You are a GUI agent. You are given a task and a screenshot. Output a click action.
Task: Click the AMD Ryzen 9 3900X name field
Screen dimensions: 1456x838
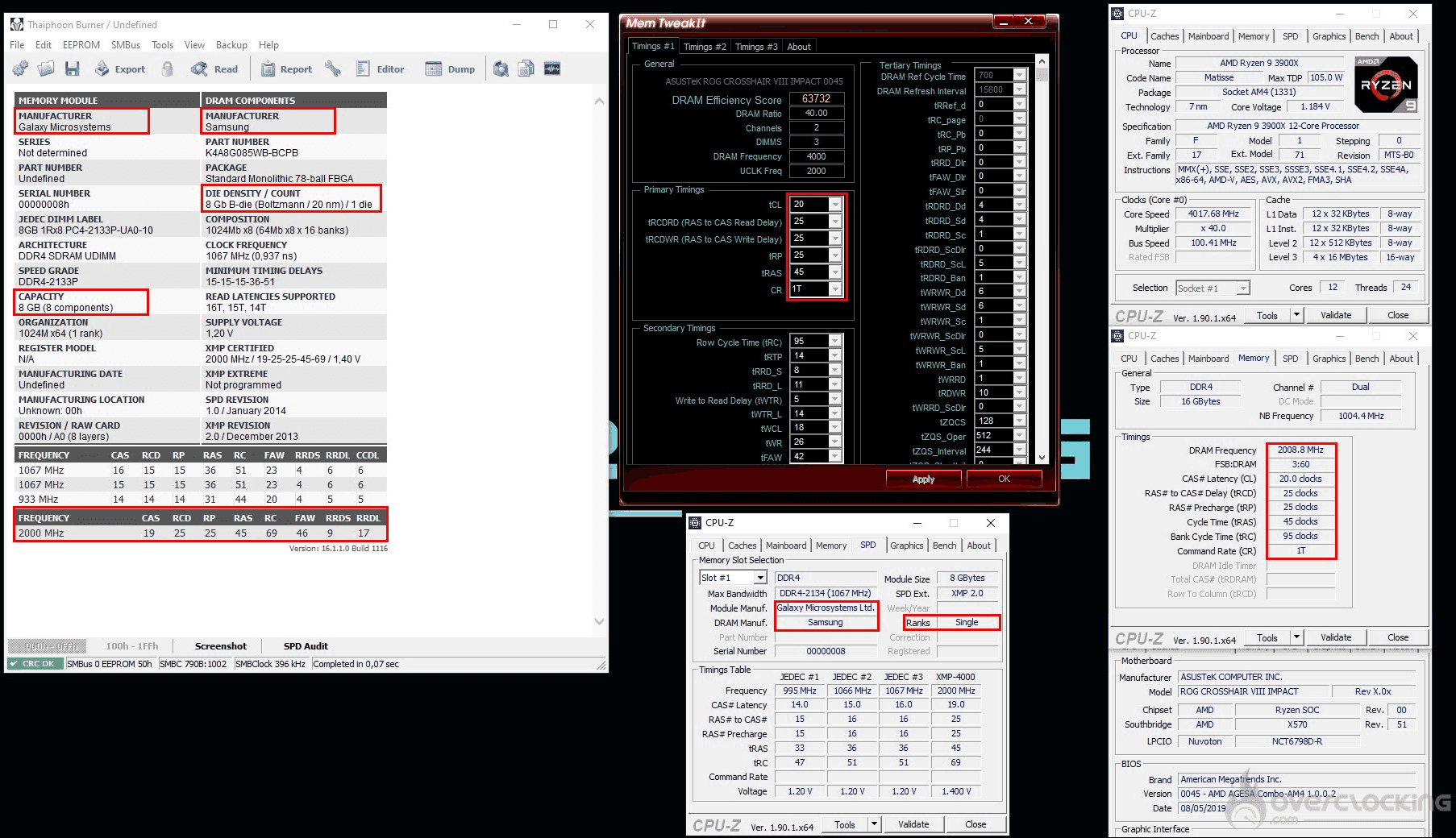point(1258,63)
